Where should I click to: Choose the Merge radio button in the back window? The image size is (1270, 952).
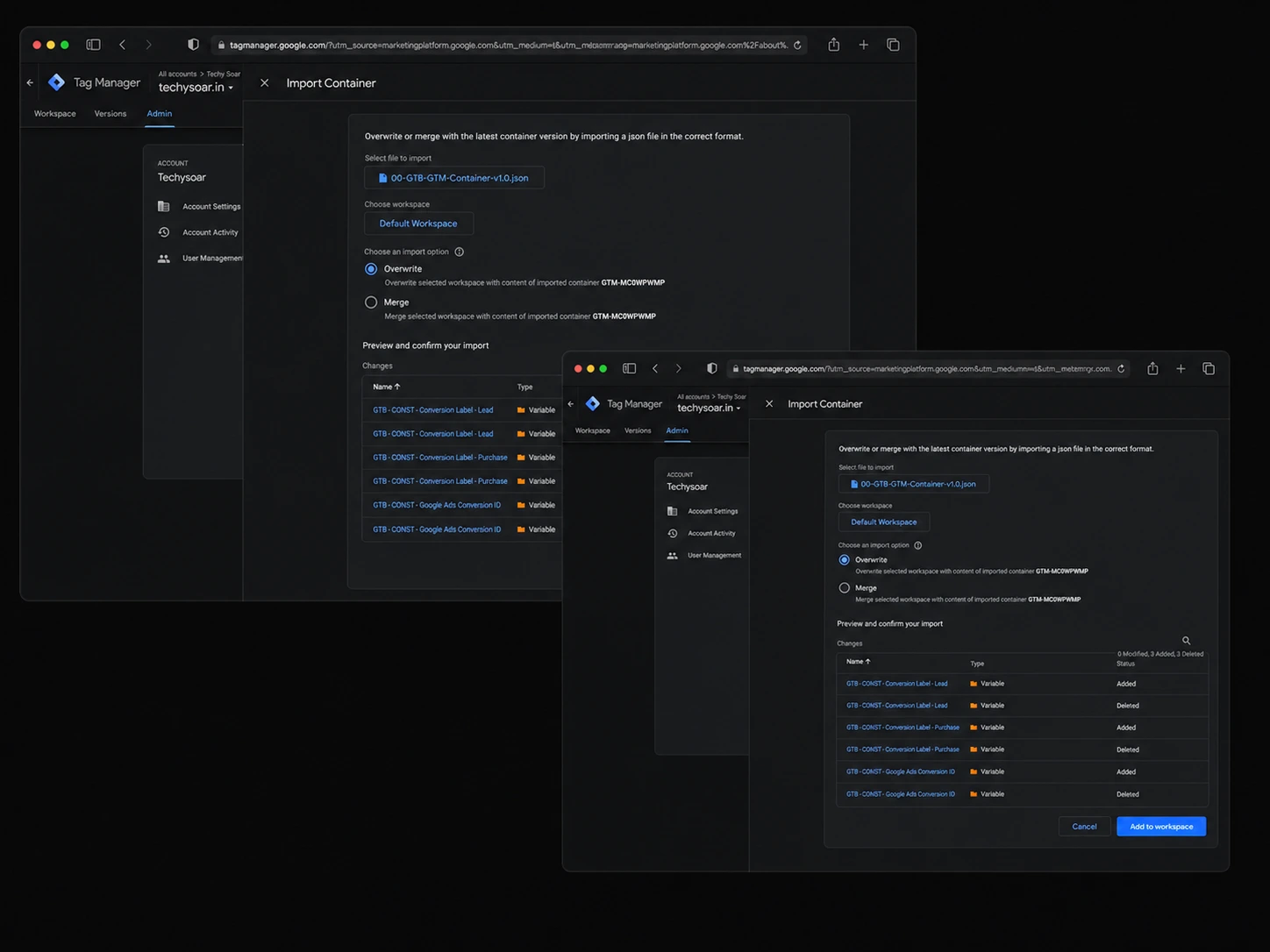coord(371,302)
